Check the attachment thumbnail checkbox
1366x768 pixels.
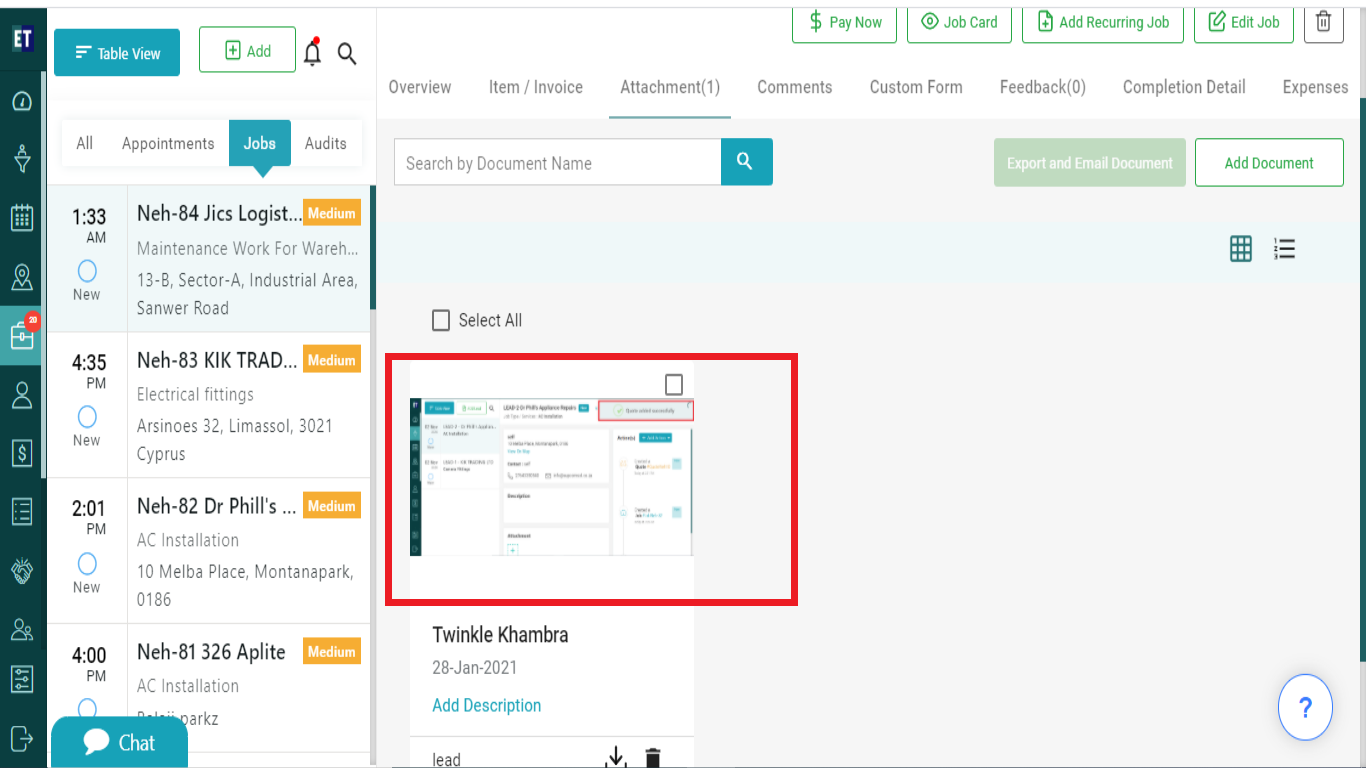coord(674,385)
